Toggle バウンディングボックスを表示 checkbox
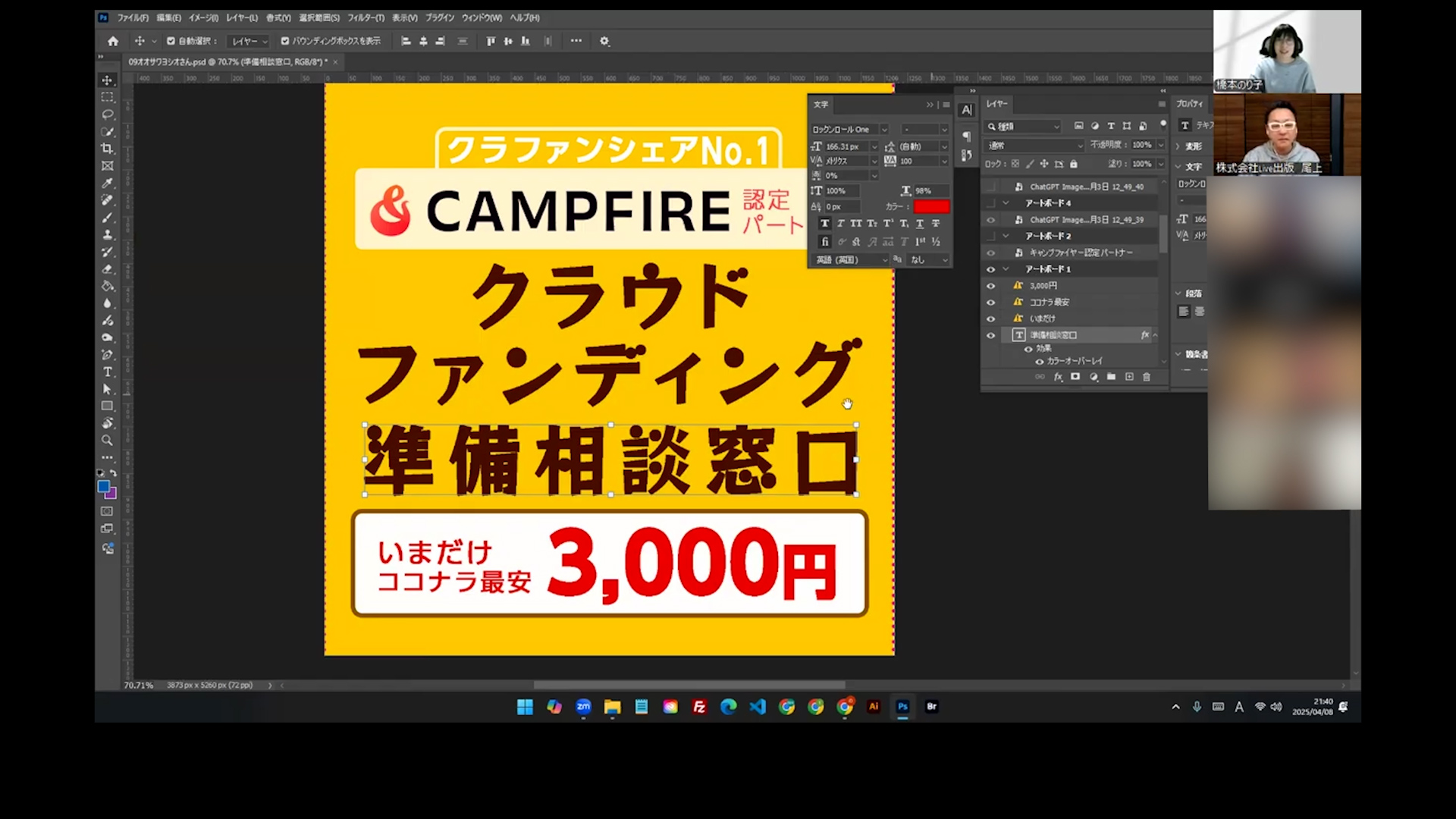The image size is (1456, 819). click(285, 41)
